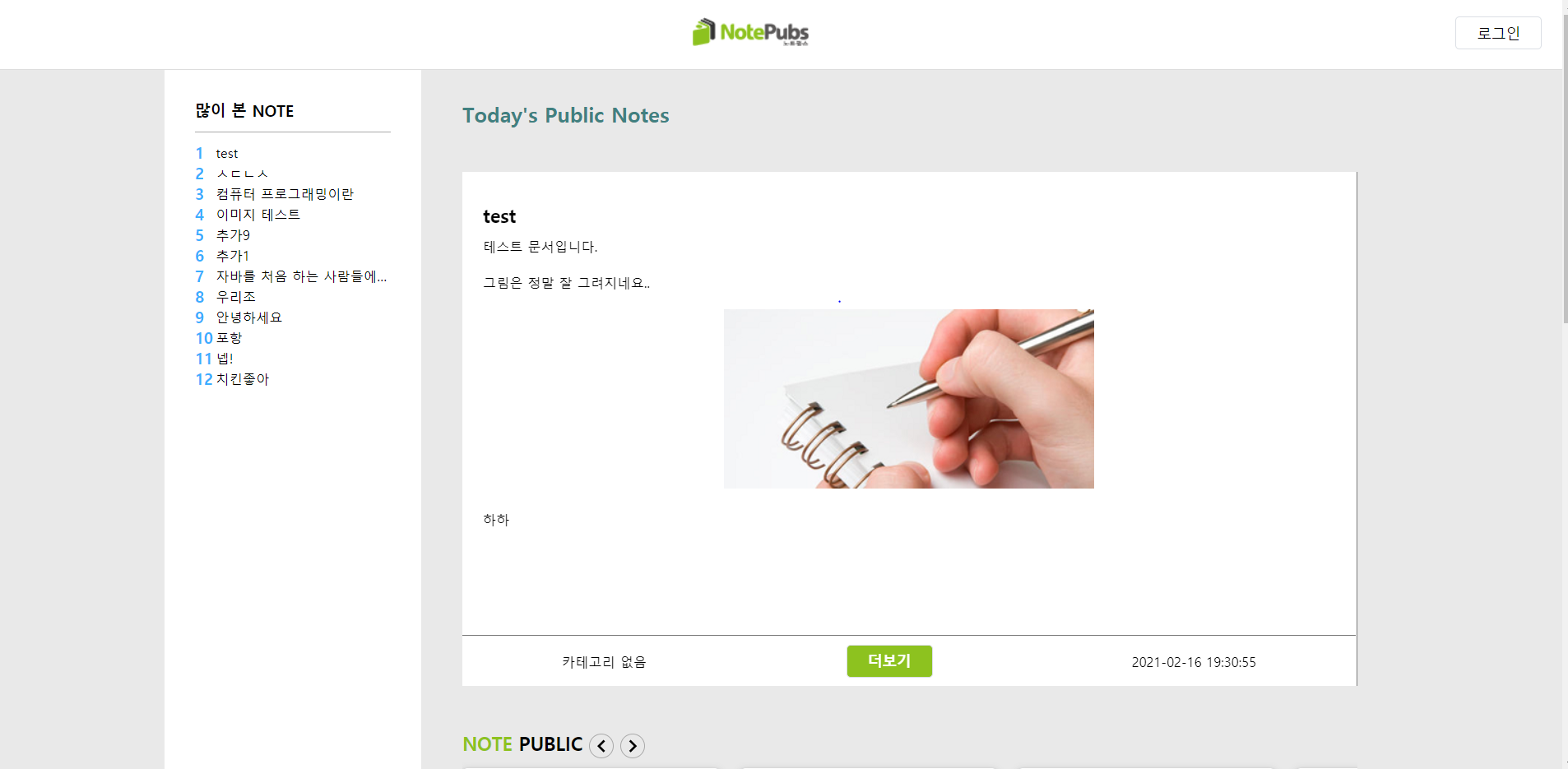Open popular note '안녕하세요'
The image size is (1568, 769).
[249, 317]
